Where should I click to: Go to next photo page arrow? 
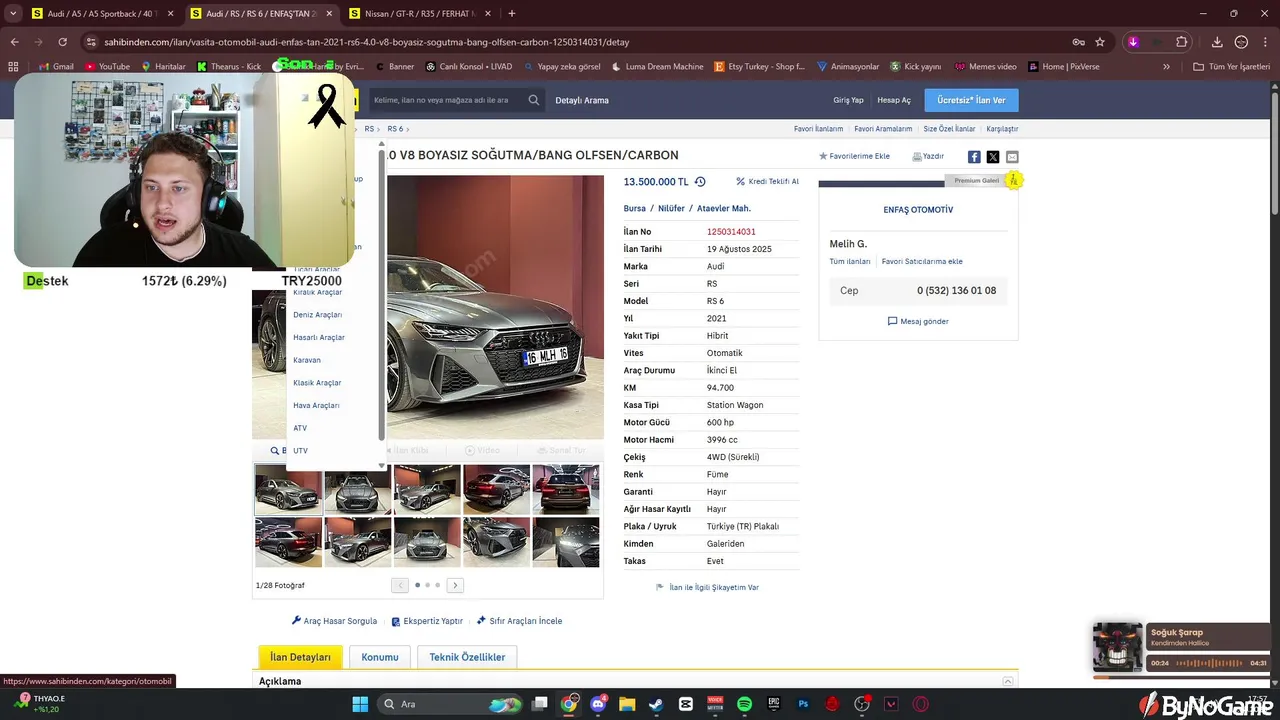coord(455,585)
